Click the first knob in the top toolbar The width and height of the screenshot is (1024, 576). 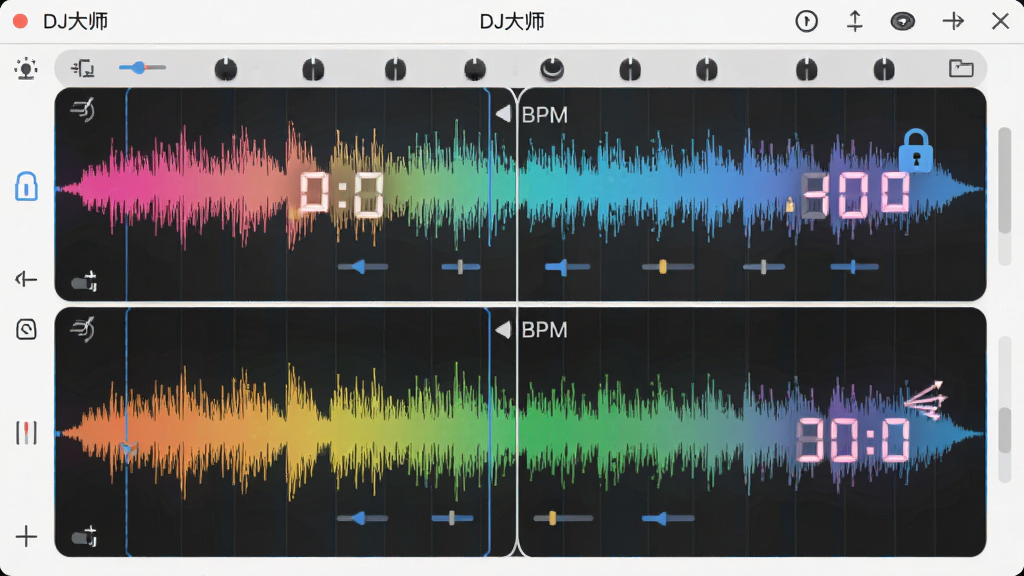pyautogui.click(x=226, y=69)
